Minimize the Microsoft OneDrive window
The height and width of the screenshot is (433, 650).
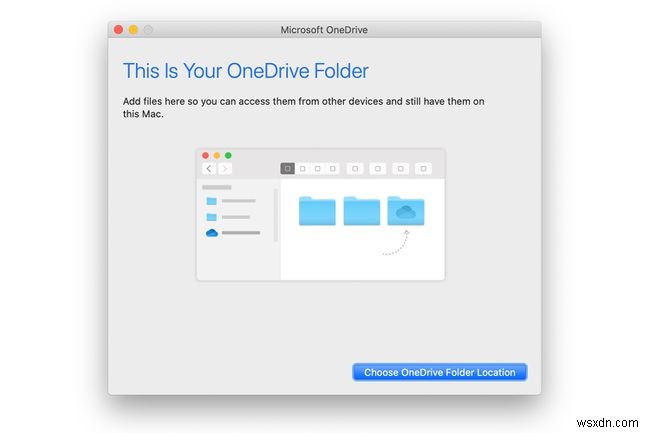pyautogui.click(x=133, y=29)
